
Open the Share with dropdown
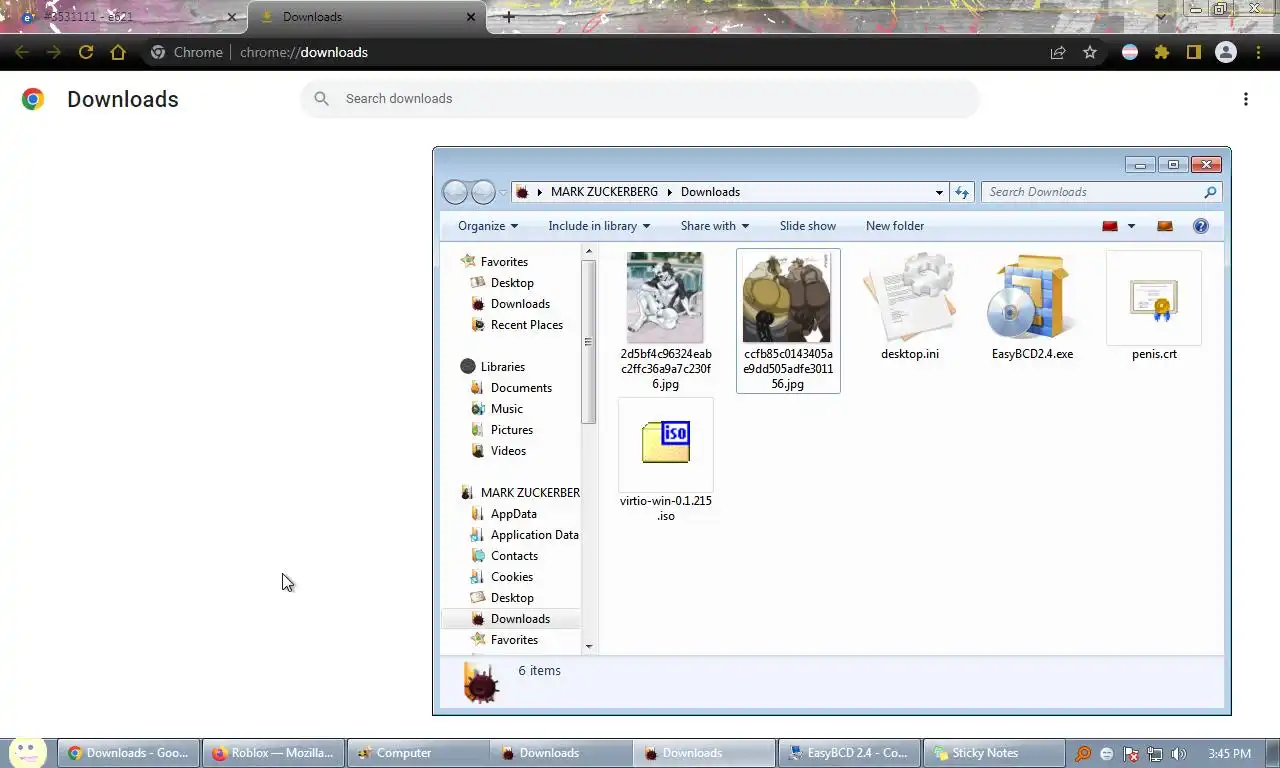coord(715,226)
